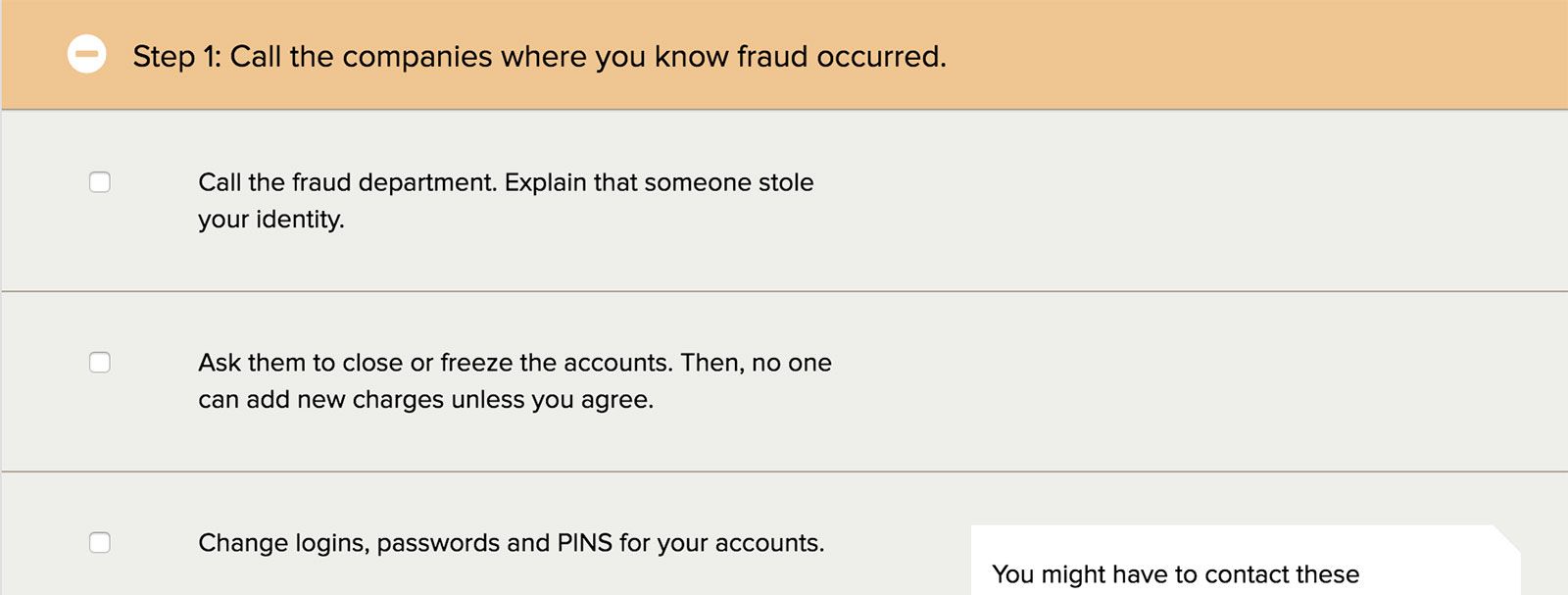Click the Step 1 header to collapse it

pyautogui.click(x=539, y=56)
